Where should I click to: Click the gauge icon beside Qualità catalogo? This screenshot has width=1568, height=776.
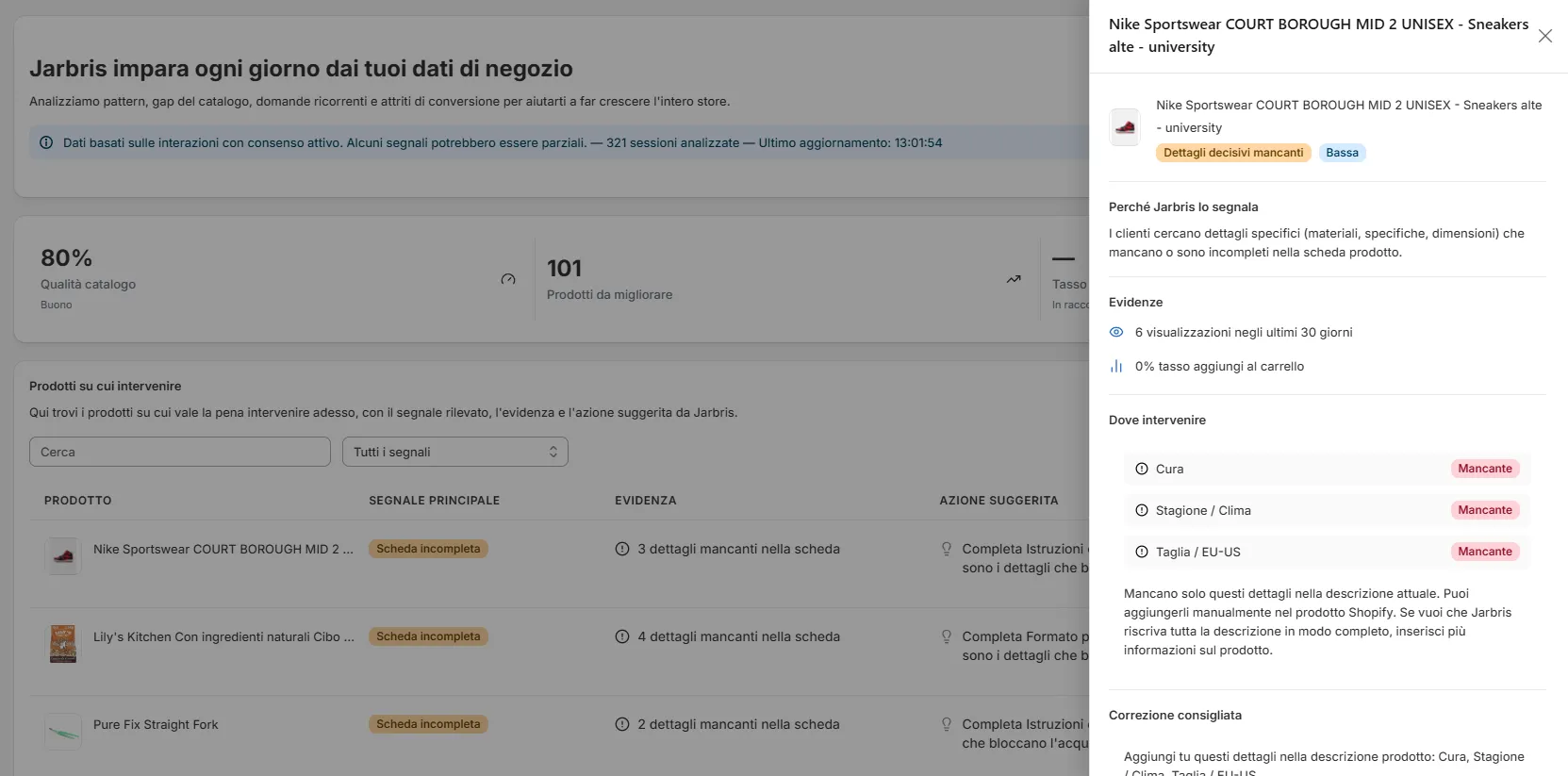tap(508, 279)
